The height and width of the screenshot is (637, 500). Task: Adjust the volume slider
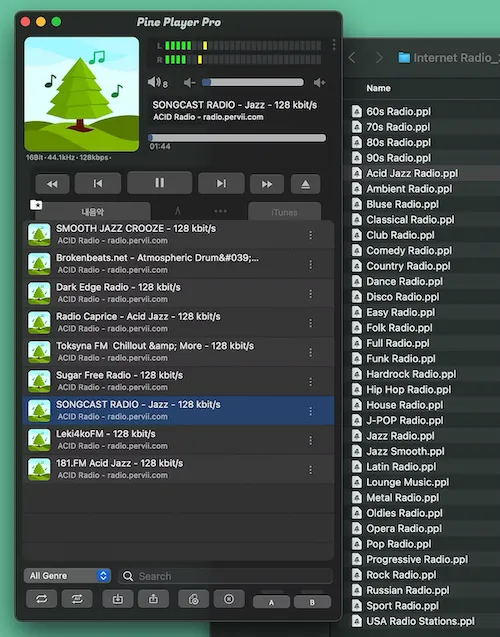point(253,82)
